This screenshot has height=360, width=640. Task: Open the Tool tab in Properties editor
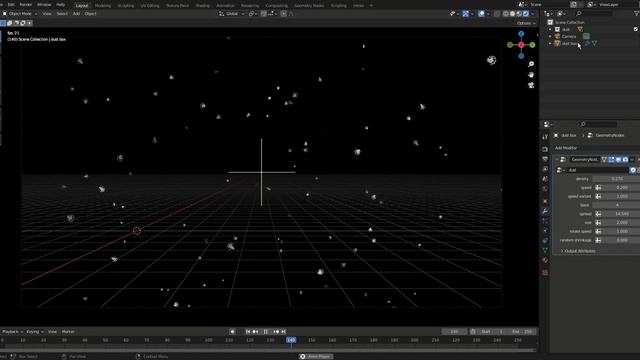point(545,137)
